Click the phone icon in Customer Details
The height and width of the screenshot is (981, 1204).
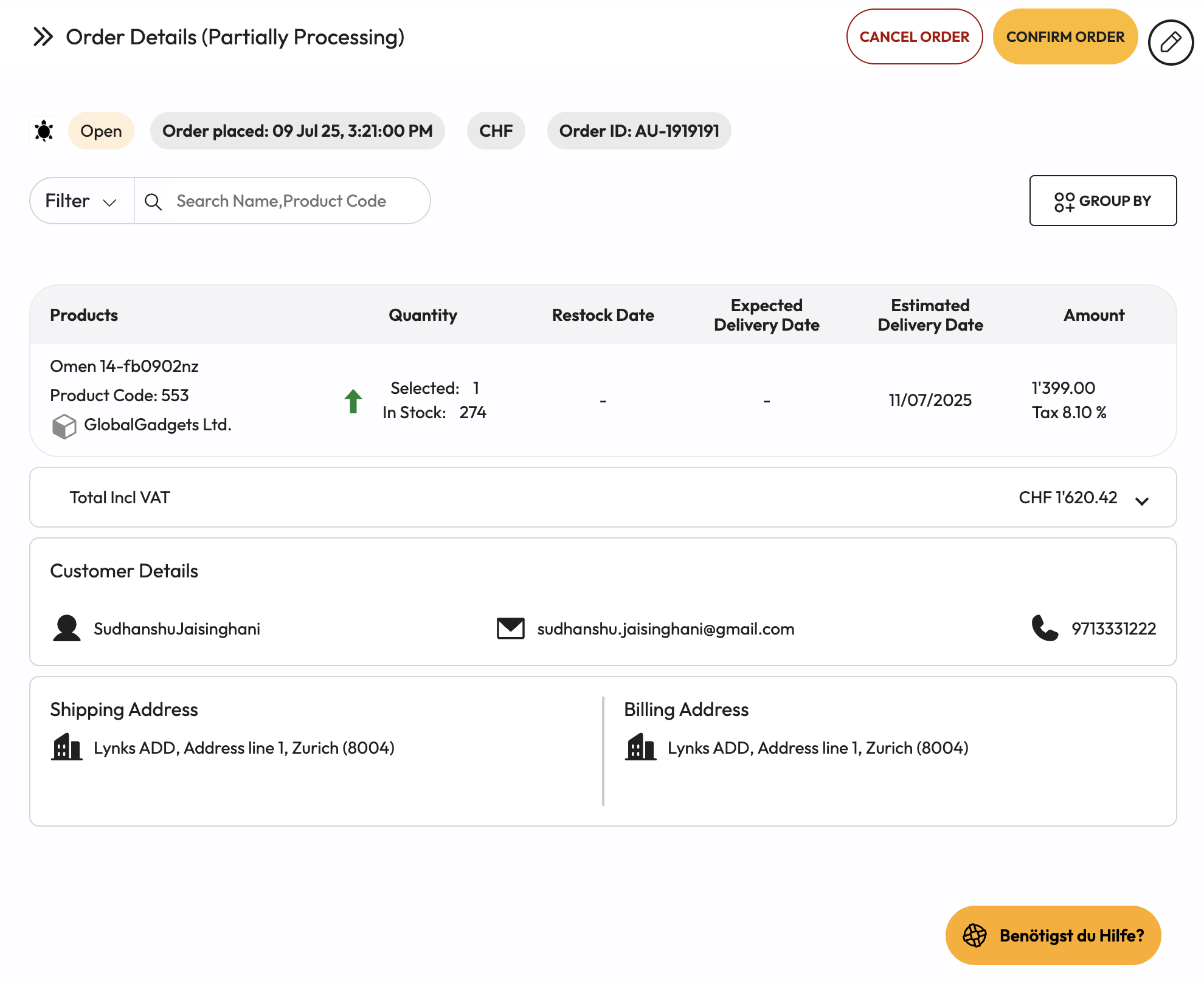click(x=1045, y=628)
